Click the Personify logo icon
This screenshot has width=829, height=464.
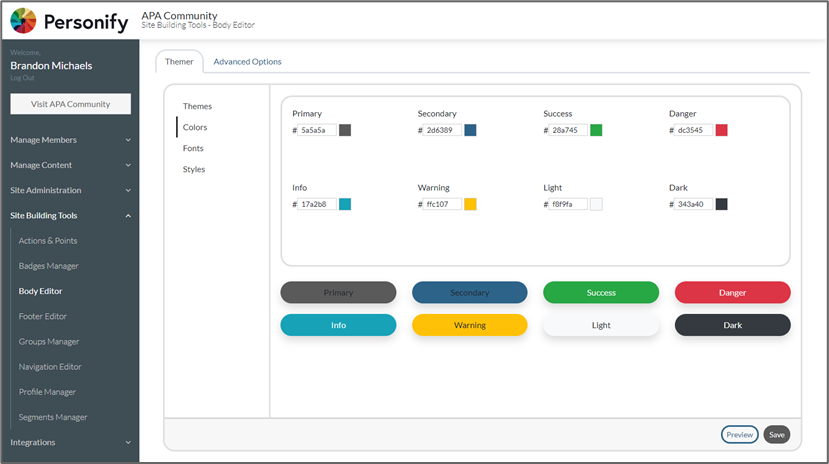[23, 21]
